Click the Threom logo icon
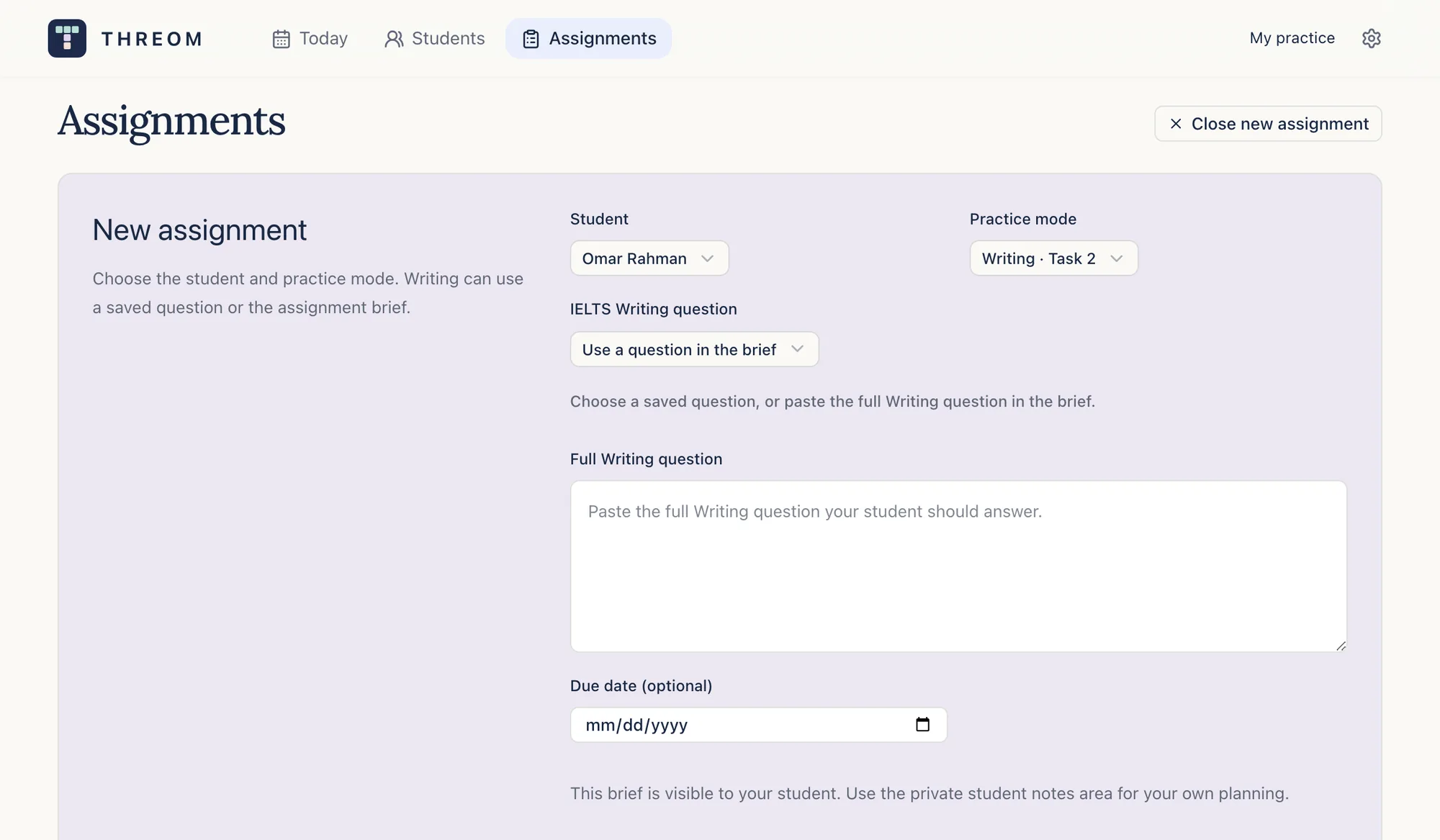The height and width of the screenshot is (840, 1440). (x=67, y=38)
